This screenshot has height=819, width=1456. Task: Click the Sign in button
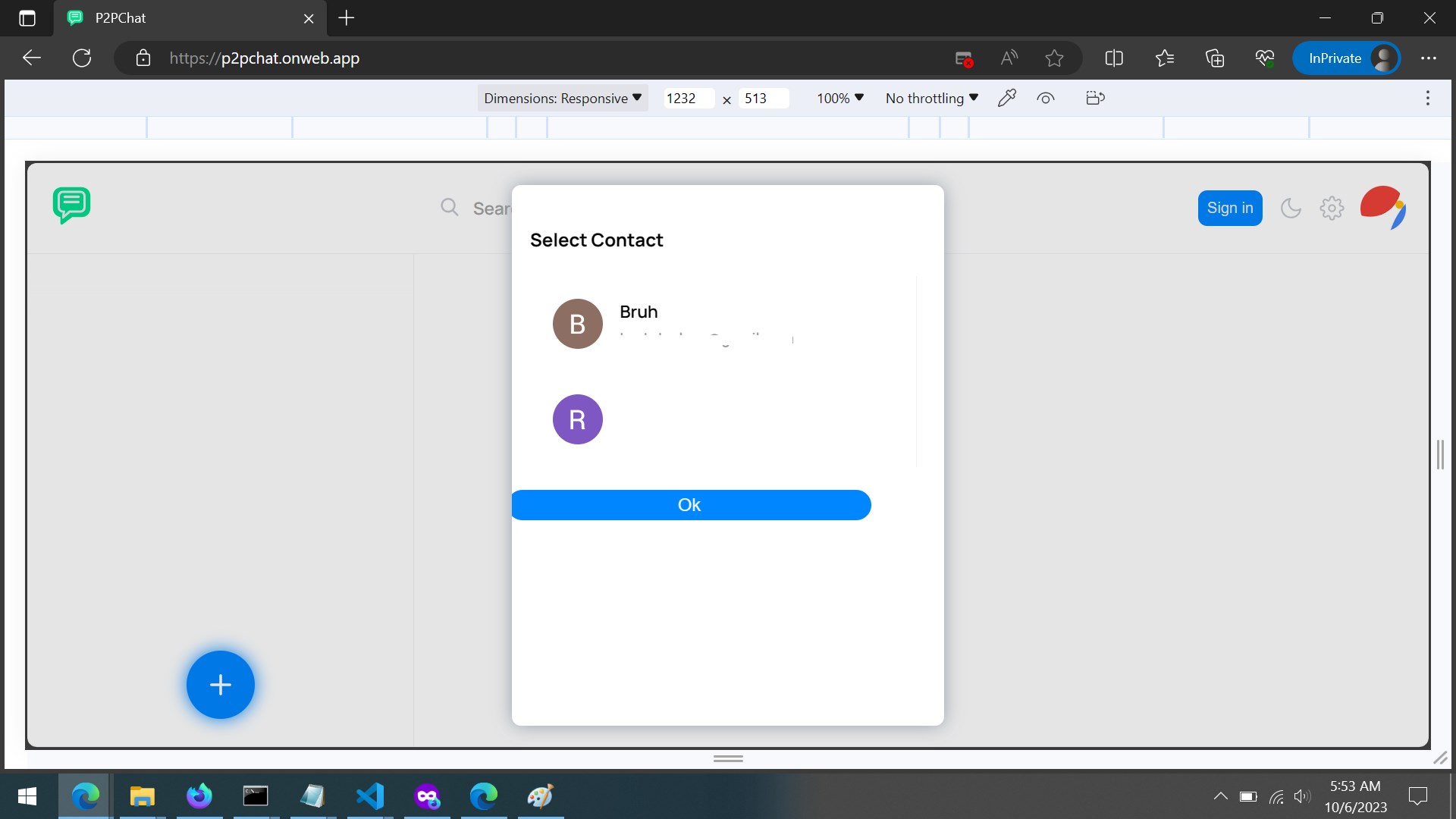click(x=1229, y=208)
